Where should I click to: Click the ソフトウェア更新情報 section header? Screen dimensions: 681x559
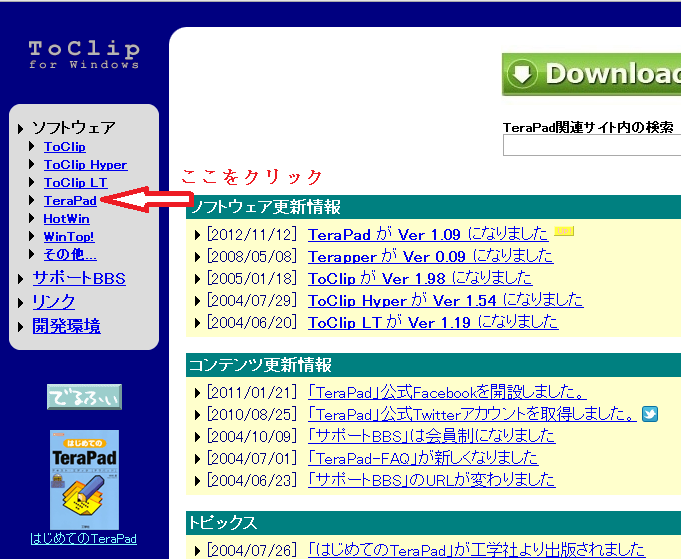[433, 207]
